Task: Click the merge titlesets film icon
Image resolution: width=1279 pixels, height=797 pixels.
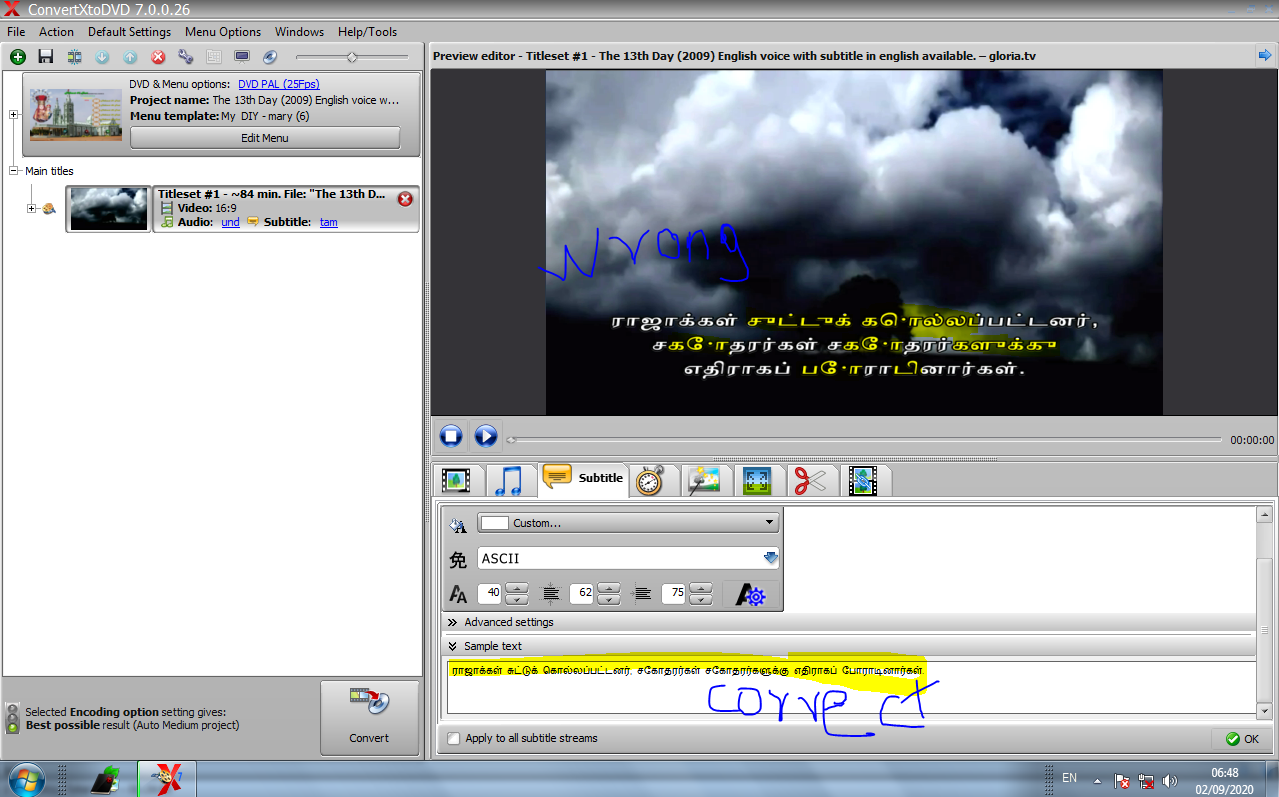Action: pyautogui.click(x=74, y=57)
